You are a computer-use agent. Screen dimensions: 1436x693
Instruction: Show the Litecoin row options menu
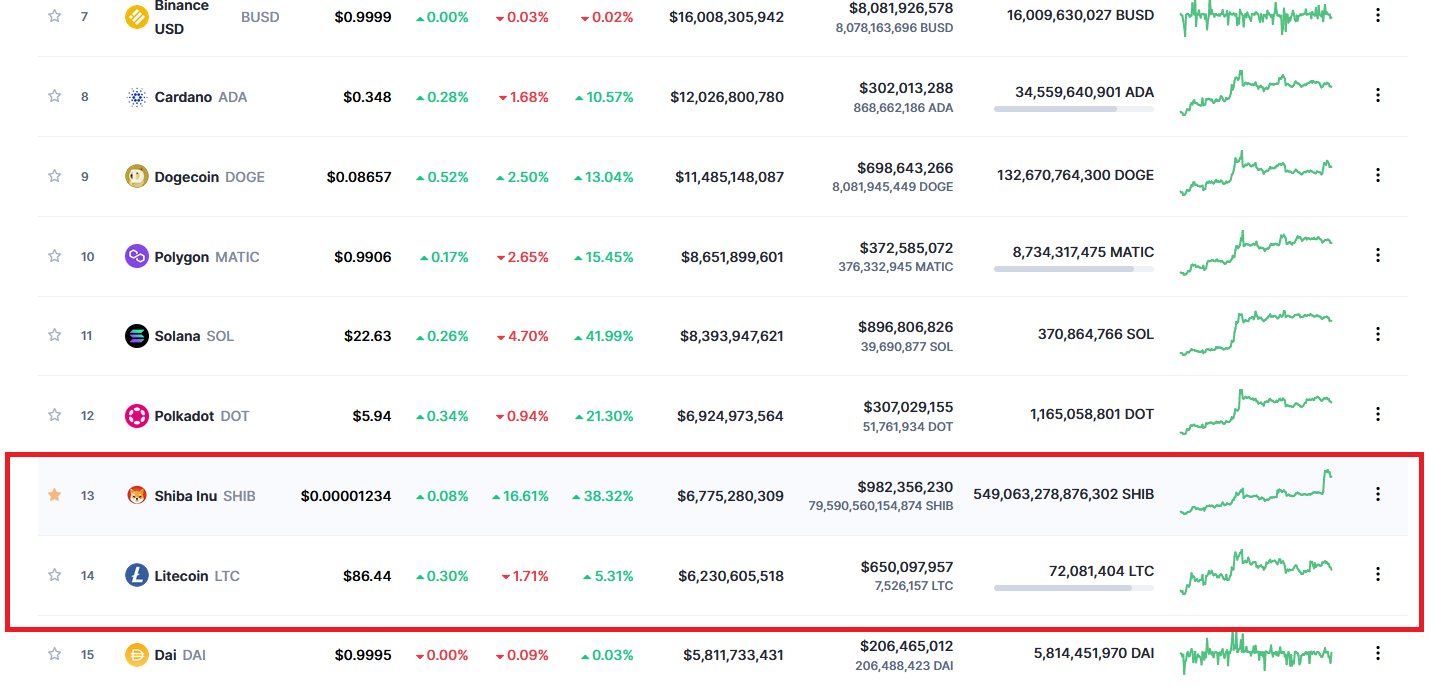1378,574
